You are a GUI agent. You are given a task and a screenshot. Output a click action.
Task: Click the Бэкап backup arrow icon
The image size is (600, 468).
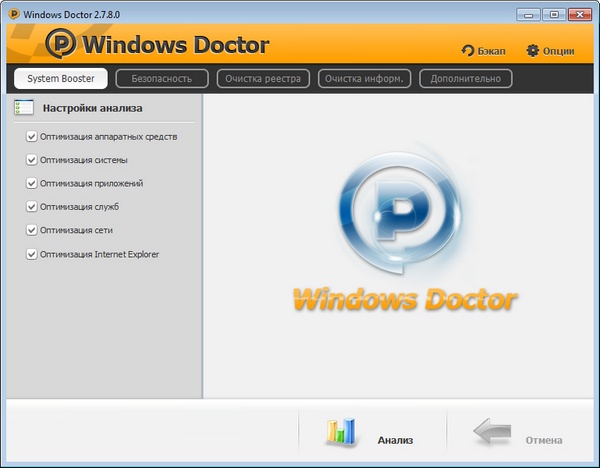[468, 51]
